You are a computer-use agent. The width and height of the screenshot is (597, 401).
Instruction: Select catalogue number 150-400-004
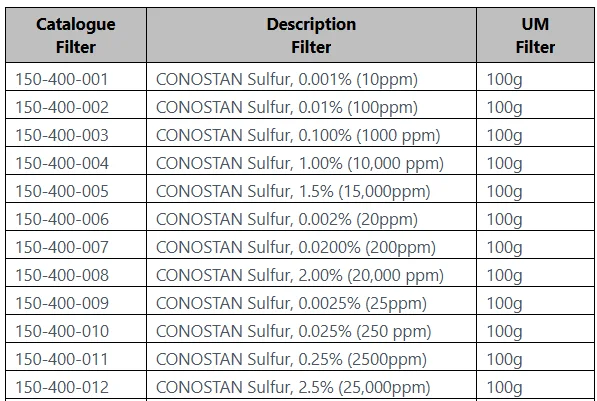click(62, 163)
